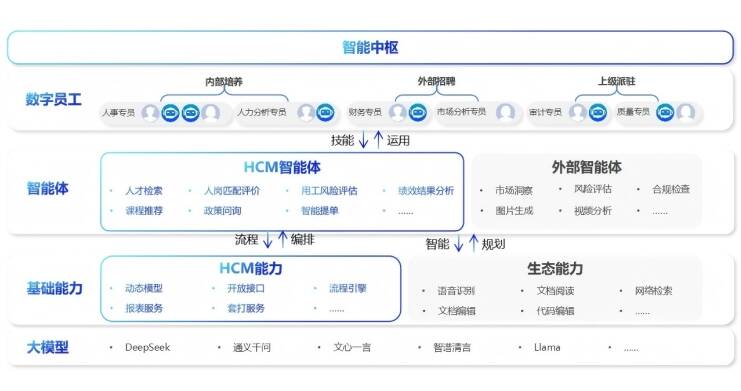Click 流程引擎 item

click(x=348, y=288)
